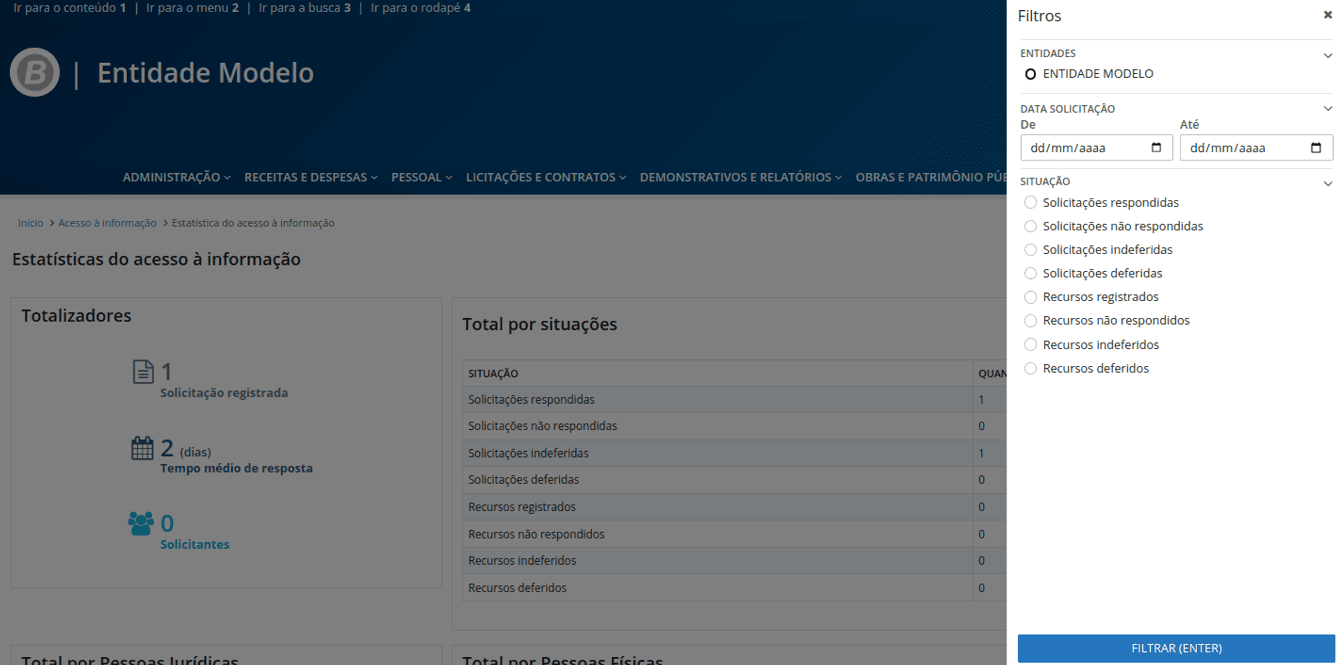Open the calendar picker in the Até field
This screenshot has width=1337, height=665.
pos(1316,148)
